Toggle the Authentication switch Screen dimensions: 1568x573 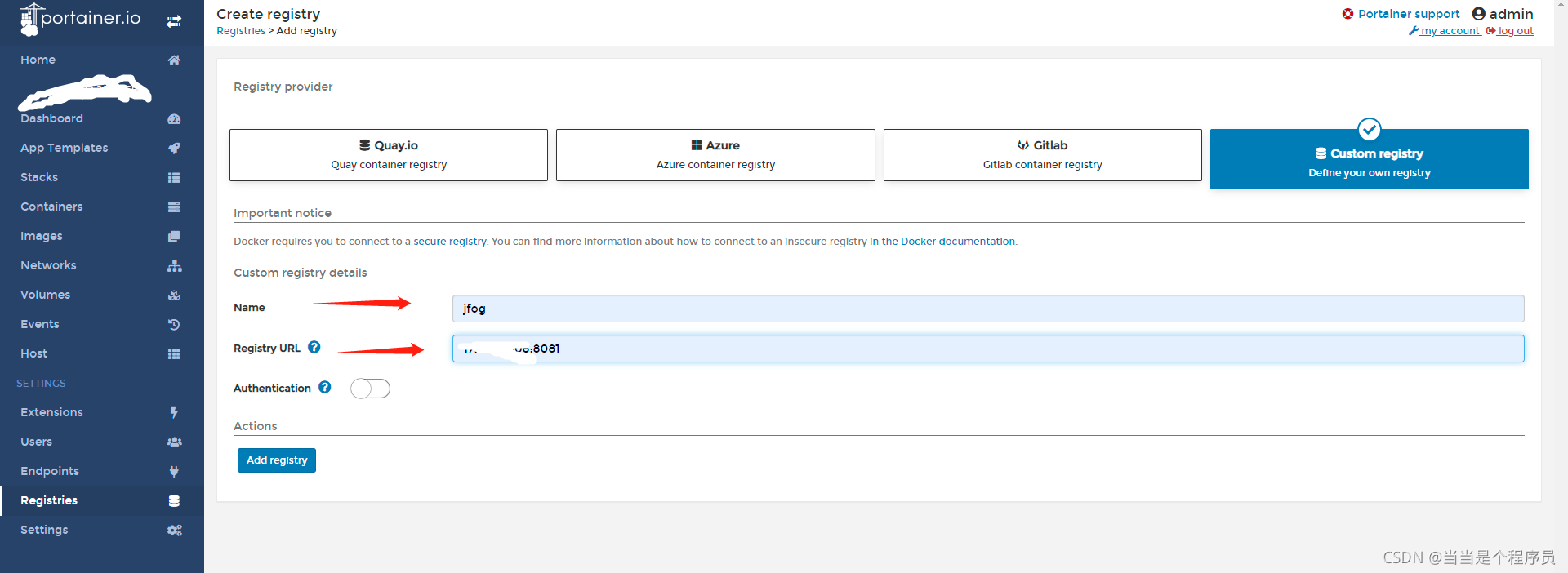tap(370, 389)
